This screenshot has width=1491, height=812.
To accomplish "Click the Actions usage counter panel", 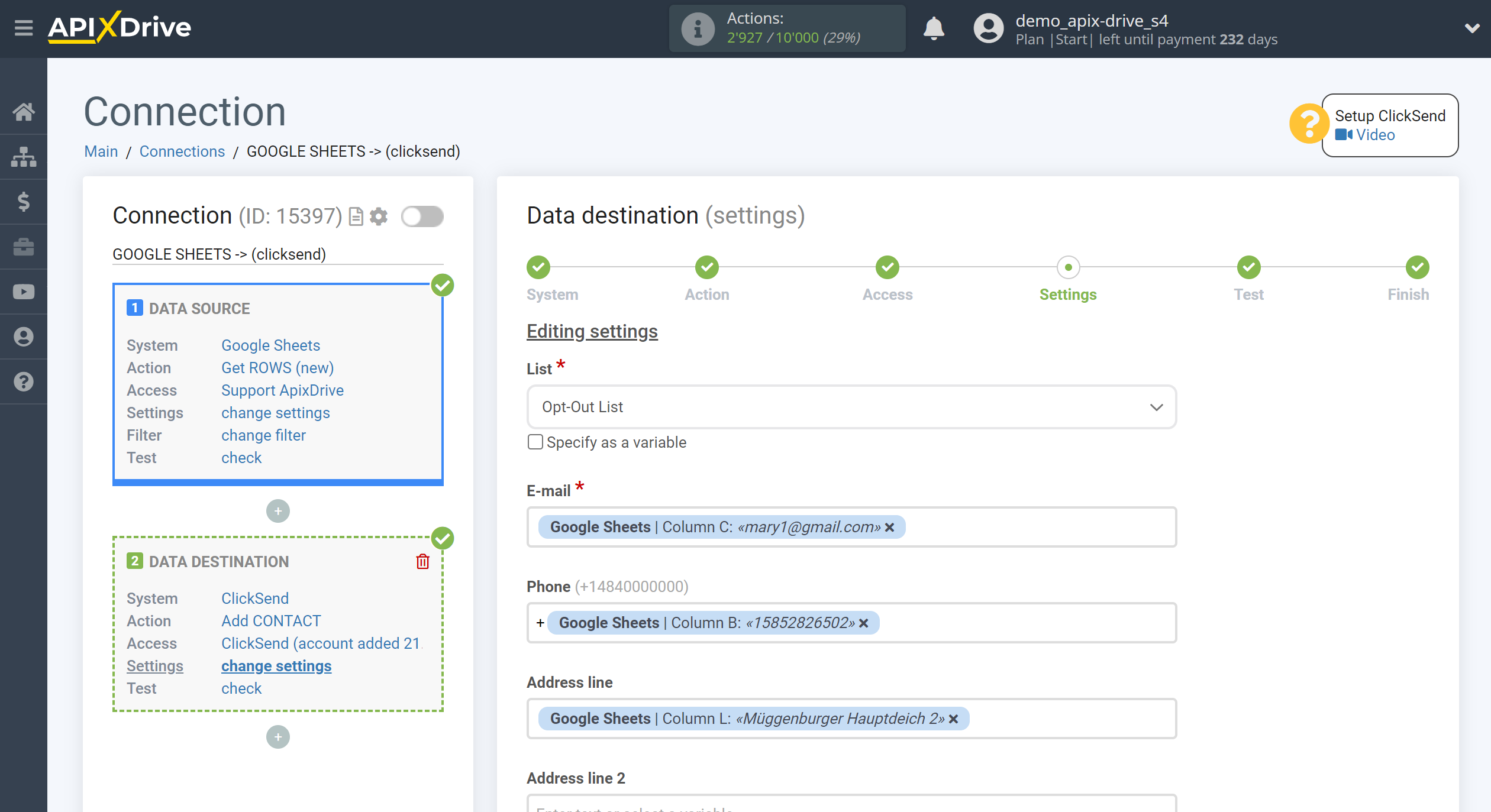I will pos(787,28).
